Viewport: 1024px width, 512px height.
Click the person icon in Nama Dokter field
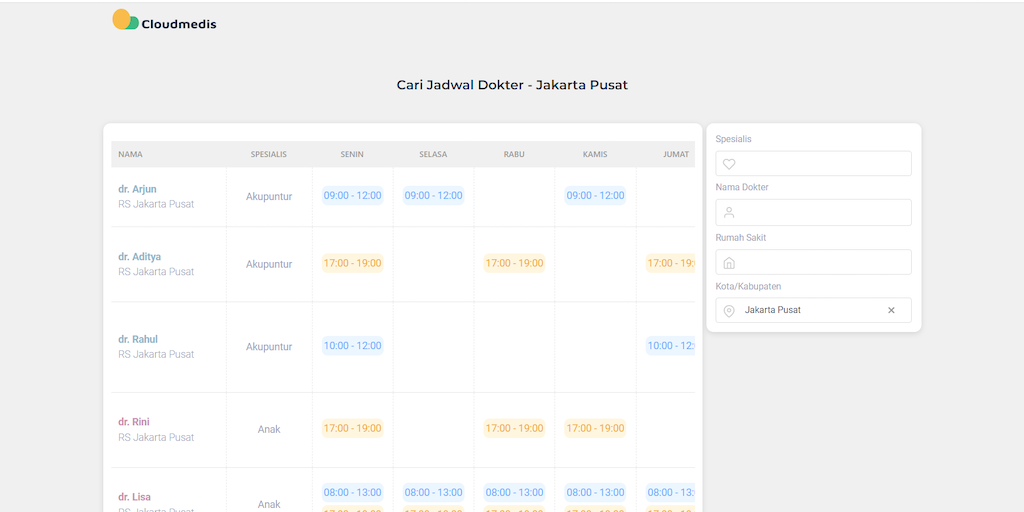click(x=729, y=212)
